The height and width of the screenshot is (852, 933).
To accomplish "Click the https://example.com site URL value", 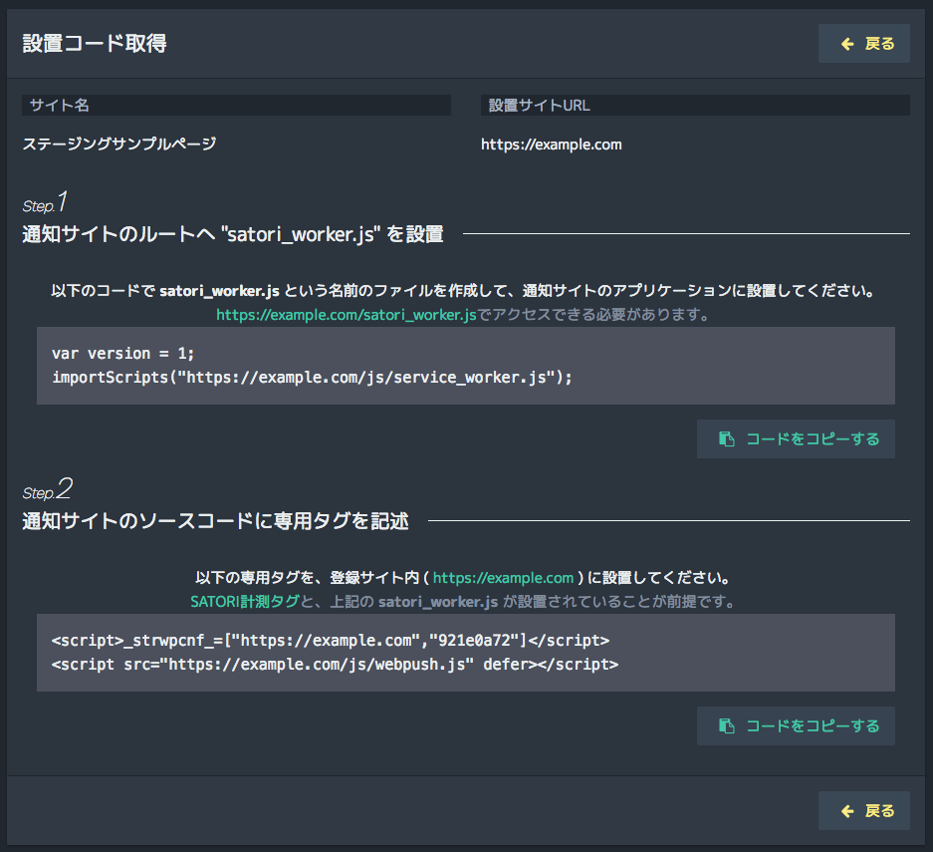I will [x=551, y=144].
